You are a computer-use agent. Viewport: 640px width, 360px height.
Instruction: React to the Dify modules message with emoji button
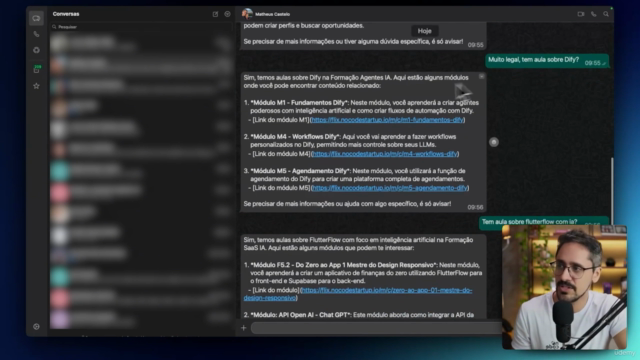point(494,142)
